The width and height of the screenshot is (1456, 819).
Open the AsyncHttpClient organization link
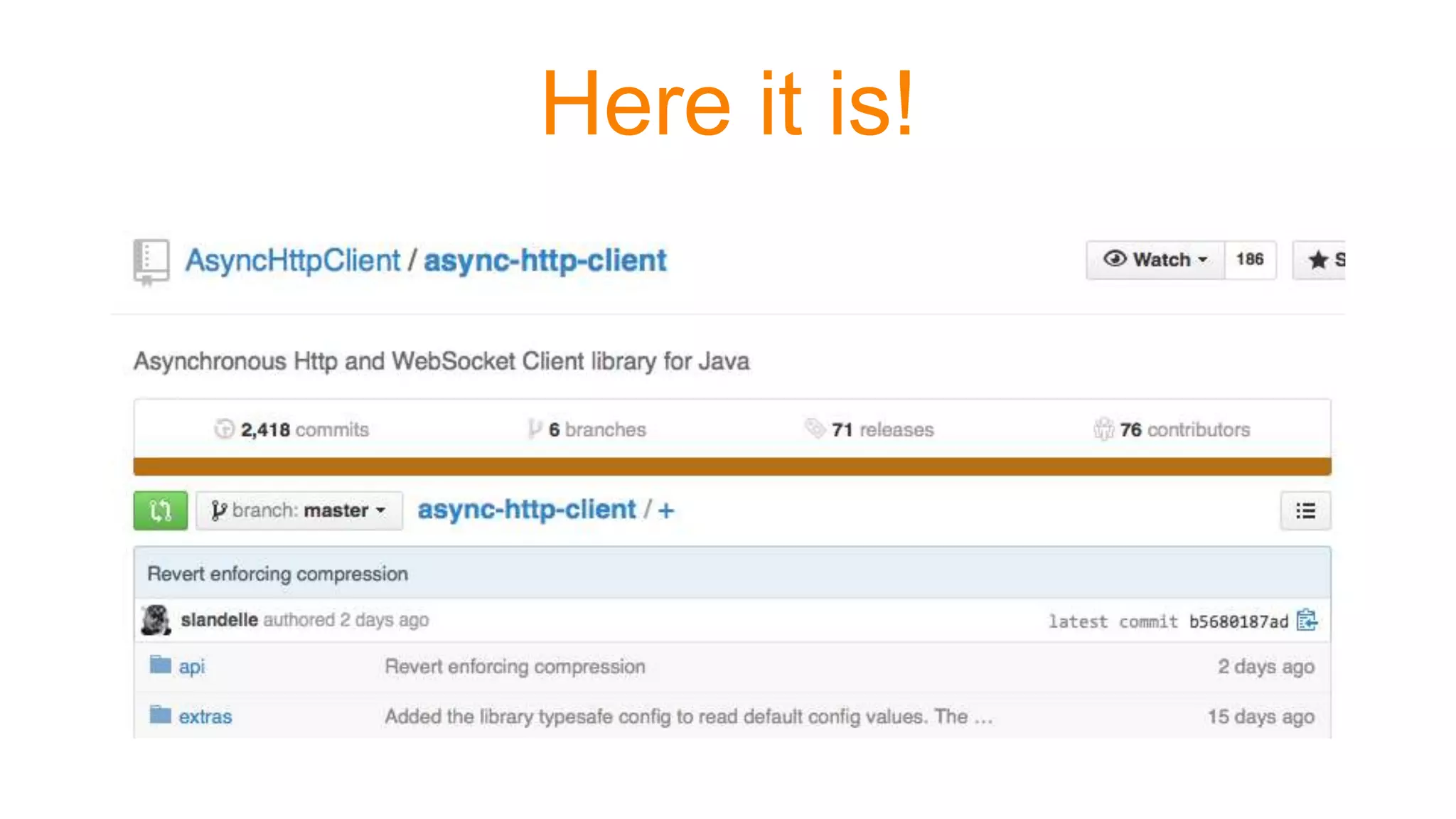[293, 260]
